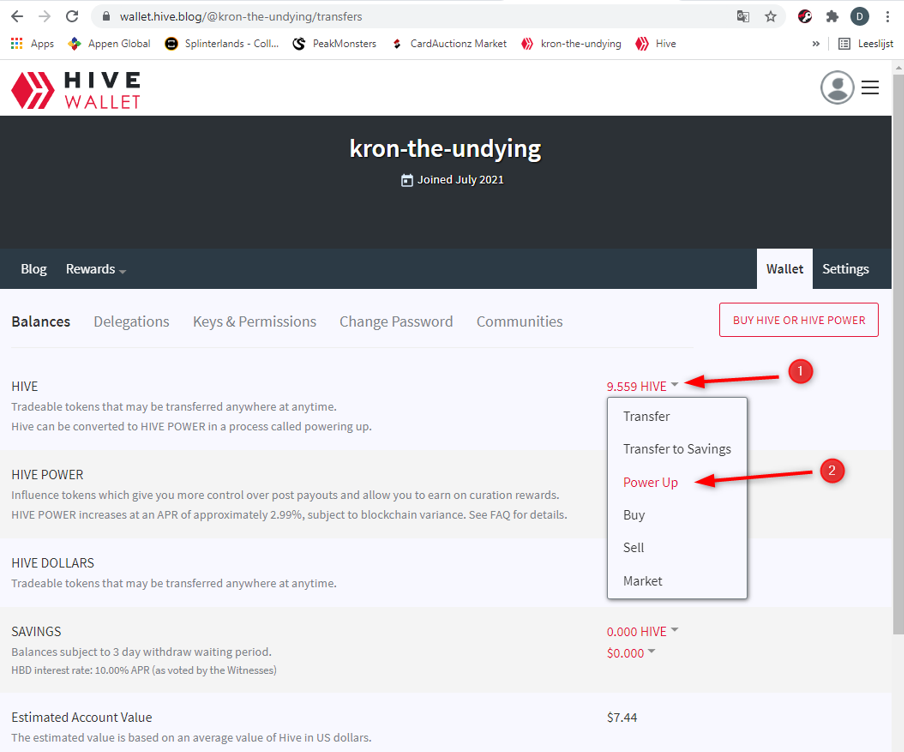The height and width of the screenshot is (752, 904).
Task: Open the Apps bookmark shortcut
Action: click(32, 44)
